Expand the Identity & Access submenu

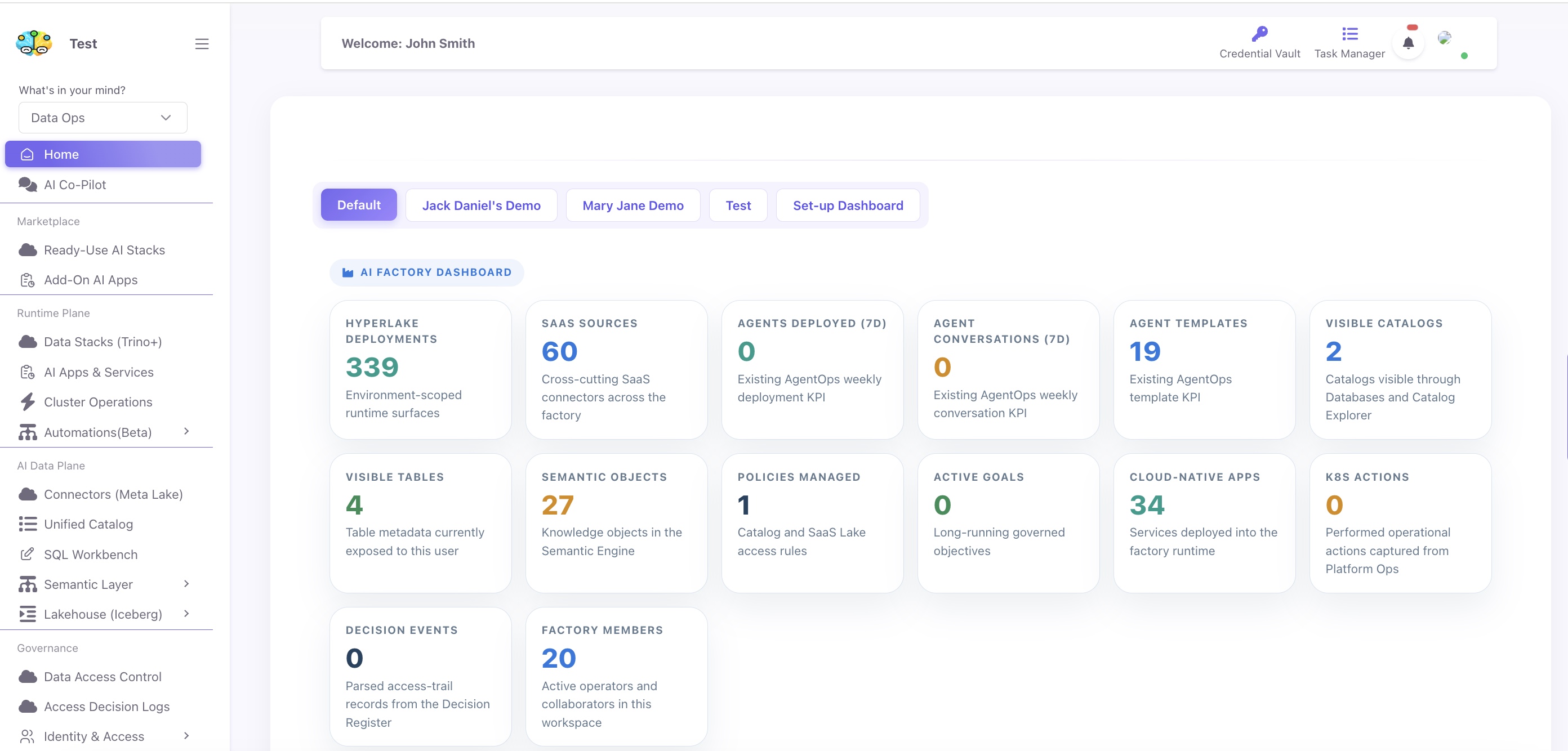click(x=186, y=736)
